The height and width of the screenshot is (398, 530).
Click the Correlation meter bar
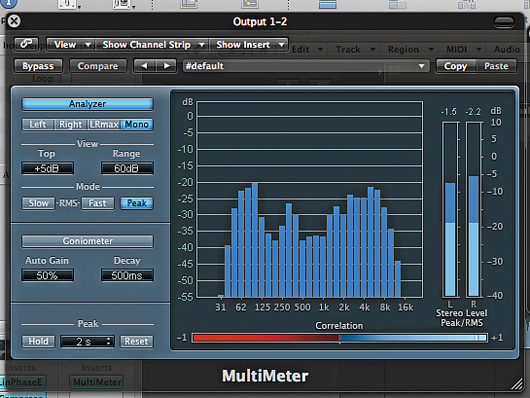click(339, 337)
